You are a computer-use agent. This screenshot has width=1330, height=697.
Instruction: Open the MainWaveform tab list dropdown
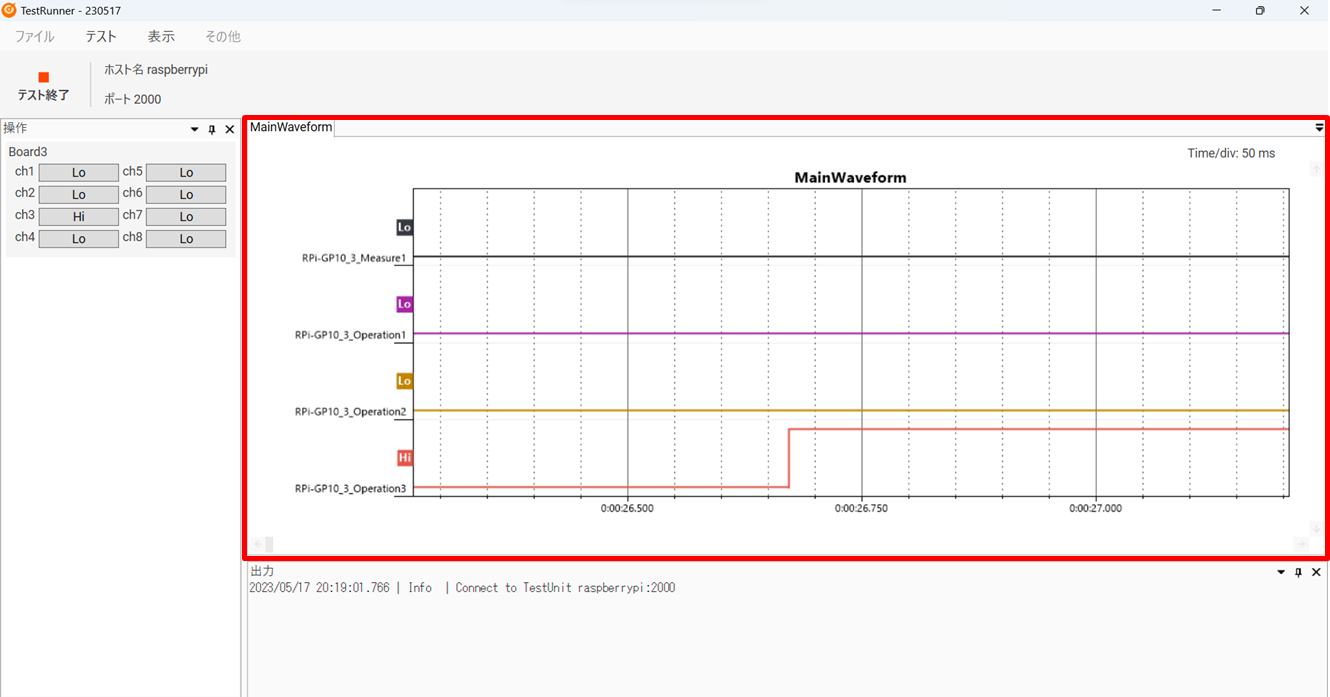(x=1319, y=128)
